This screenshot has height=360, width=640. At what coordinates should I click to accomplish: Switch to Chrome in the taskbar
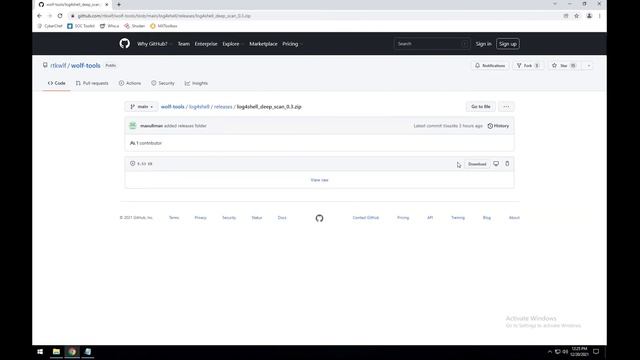pos(72,351)
